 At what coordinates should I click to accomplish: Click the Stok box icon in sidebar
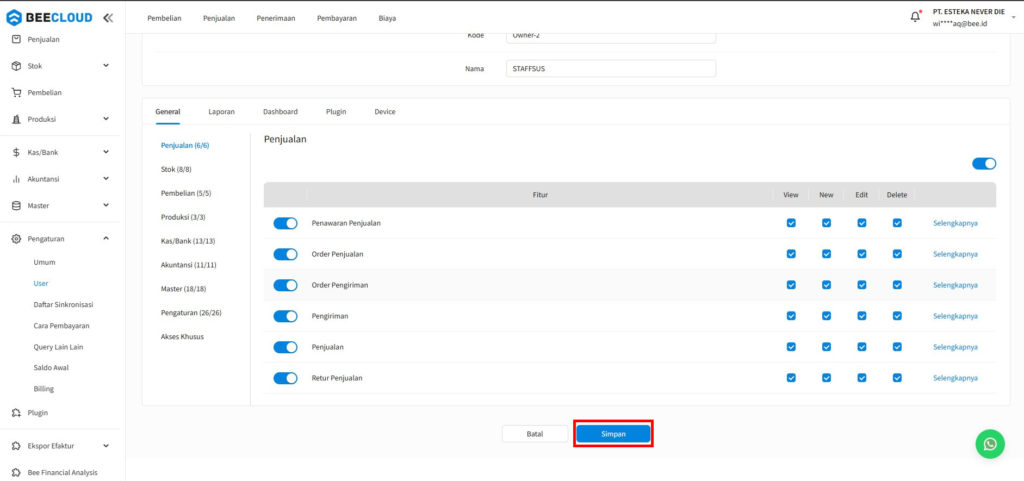[16, 66]
